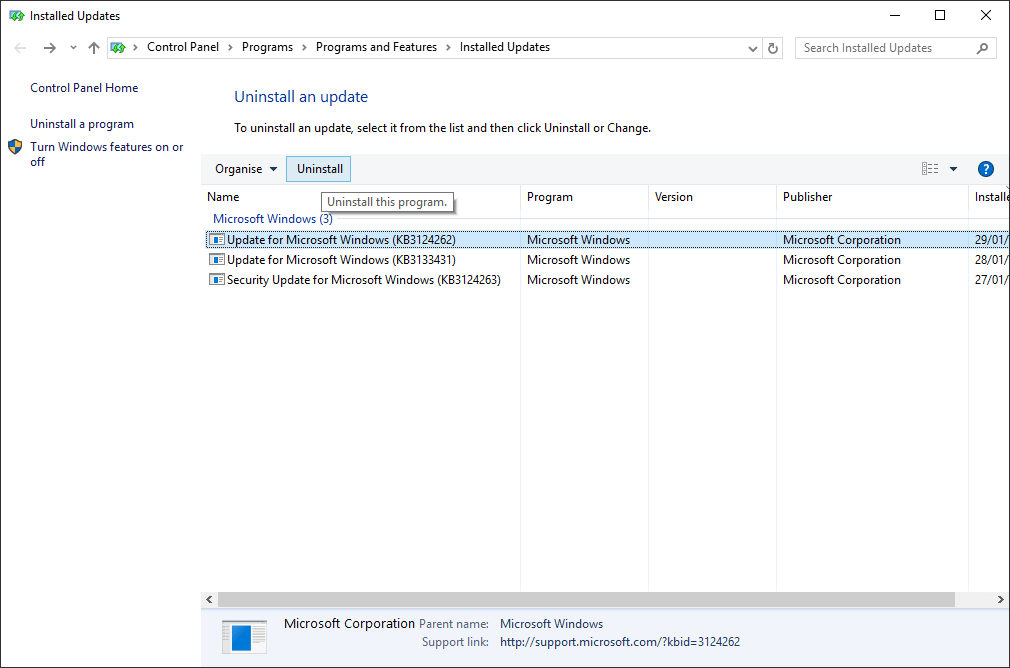Click the shield icon beside Windows features
Viewport: 1010px width, 668px height.
tap(15, 147)
